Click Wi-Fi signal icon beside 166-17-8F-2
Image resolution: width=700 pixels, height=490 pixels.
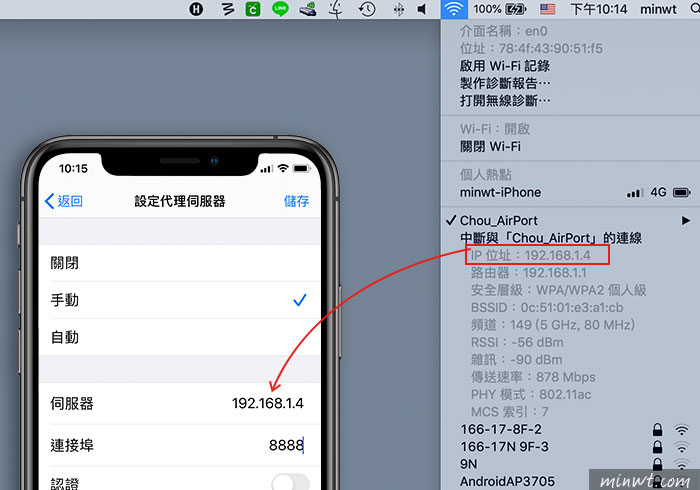(x=681, y=430)
